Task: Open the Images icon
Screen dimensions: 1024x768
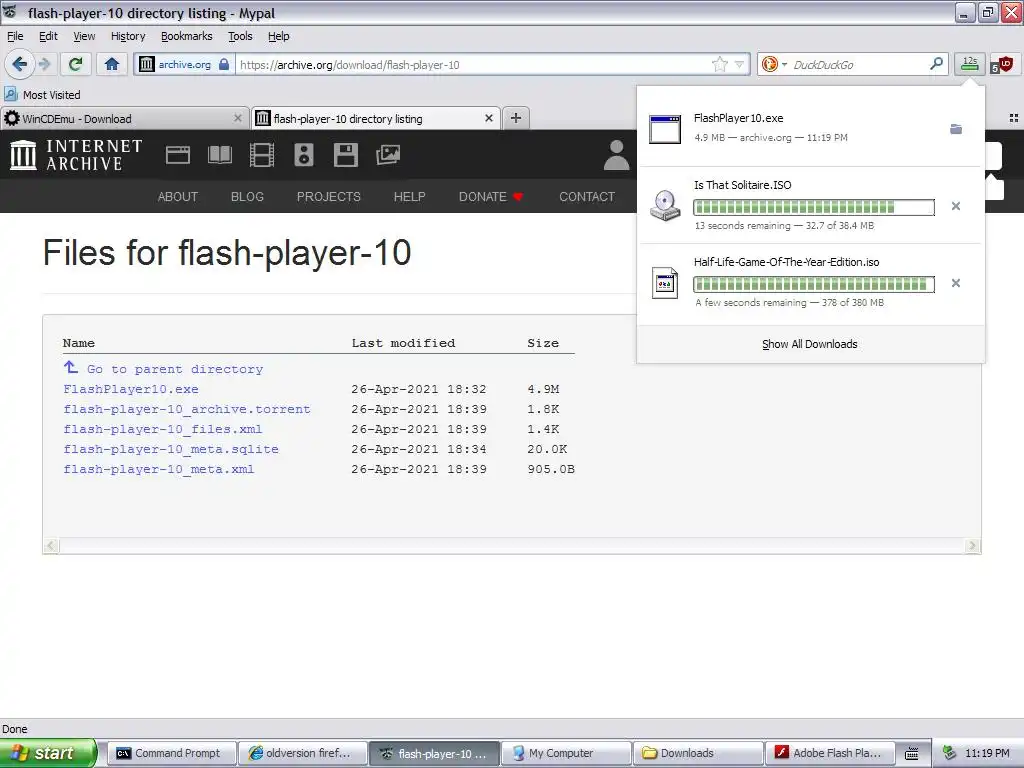Action: (388, 155)
